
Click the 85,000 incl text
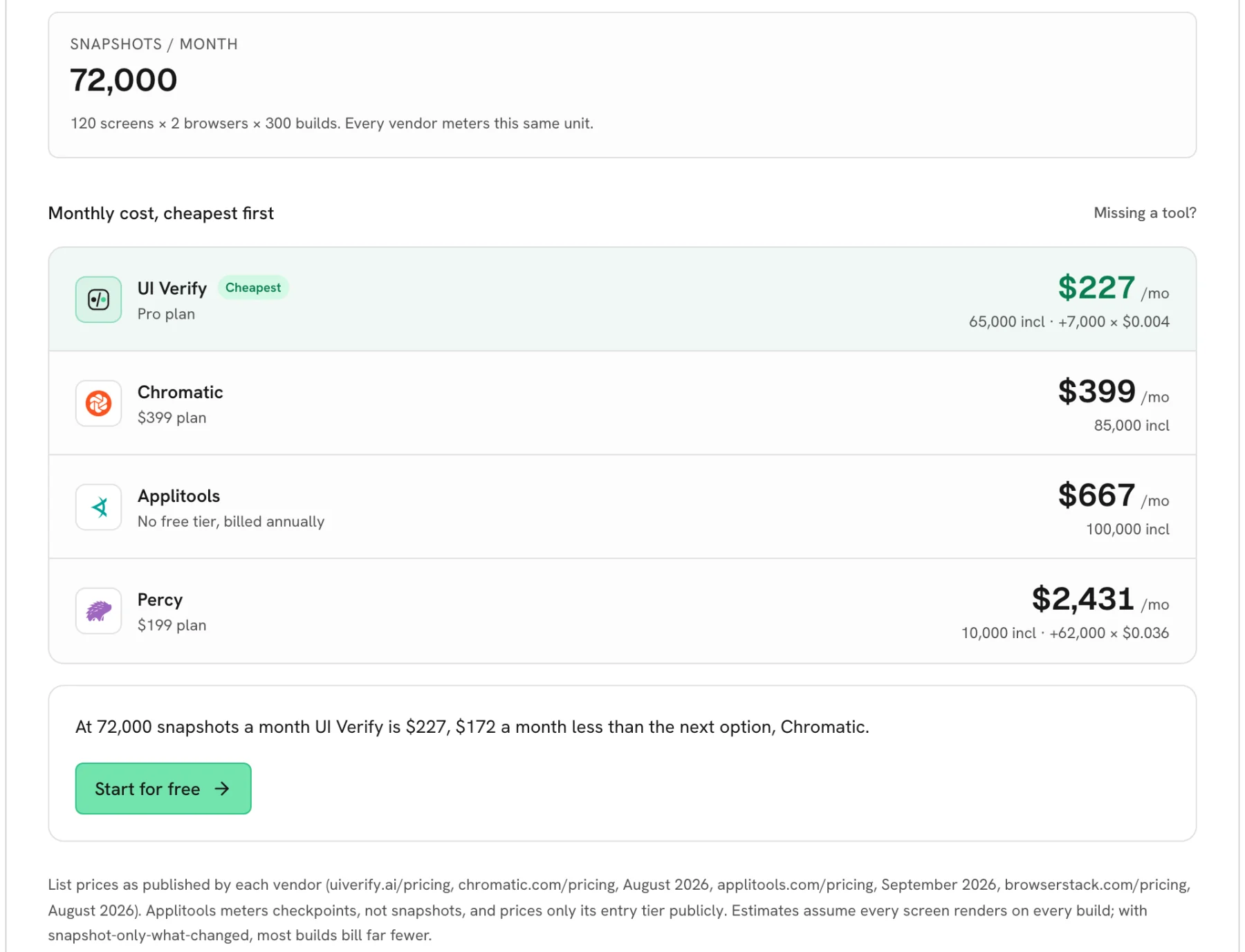pyautogui.click(x=1132, y=425)
